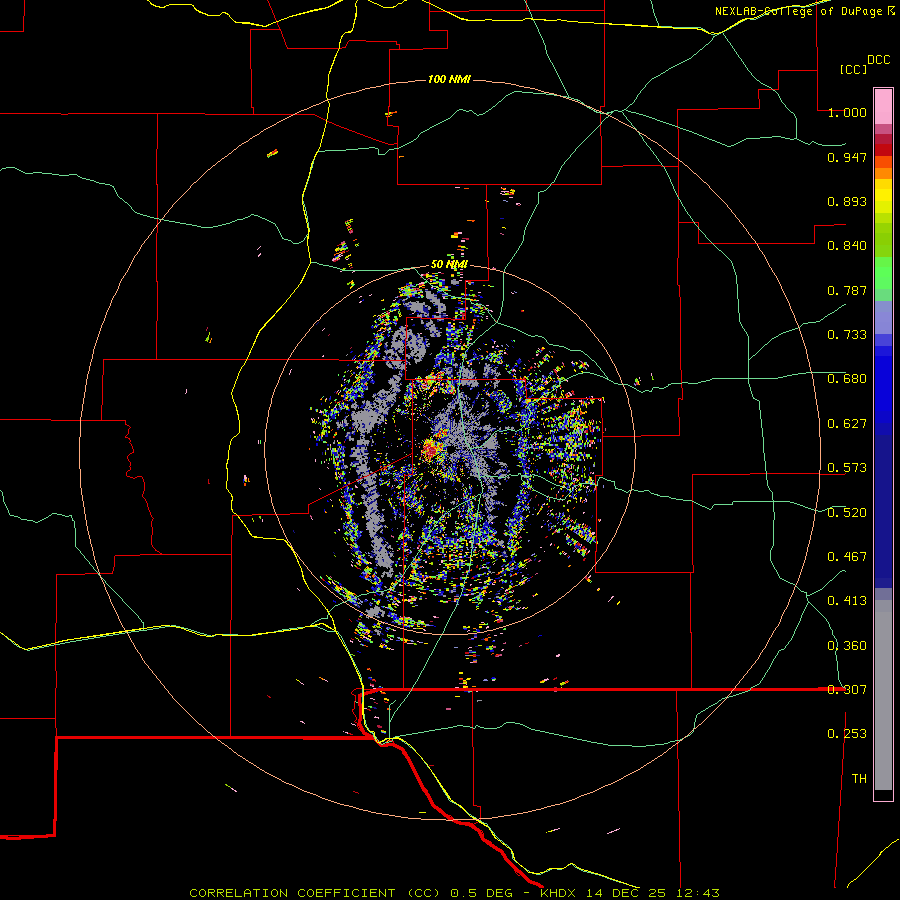This screenshot has width=900, height=900.
Task: Select the 0.253 color scale label
Action: (847, 734)
